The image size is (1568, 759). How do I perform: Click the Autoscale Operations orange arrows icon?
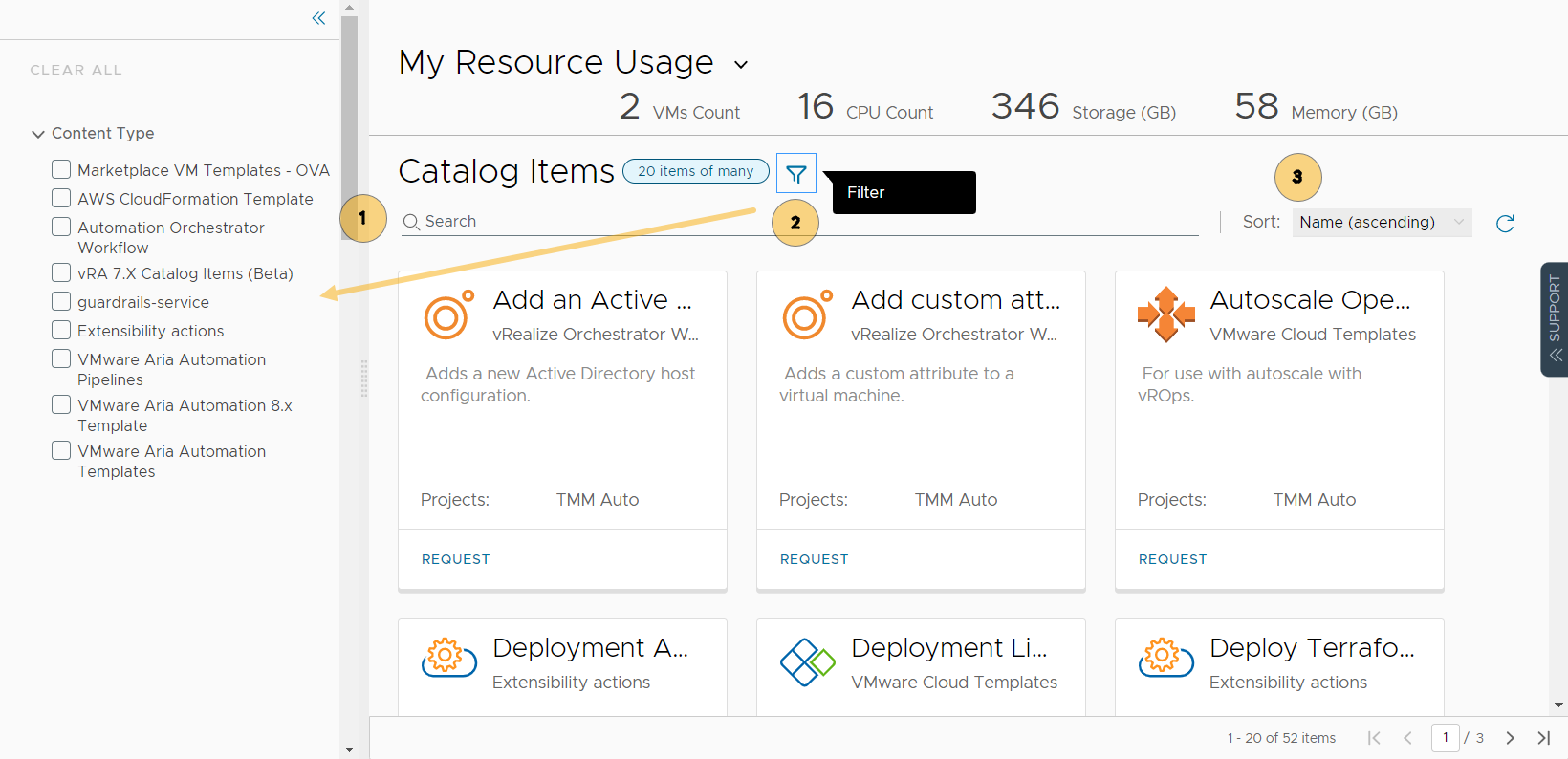(1165, 314)
